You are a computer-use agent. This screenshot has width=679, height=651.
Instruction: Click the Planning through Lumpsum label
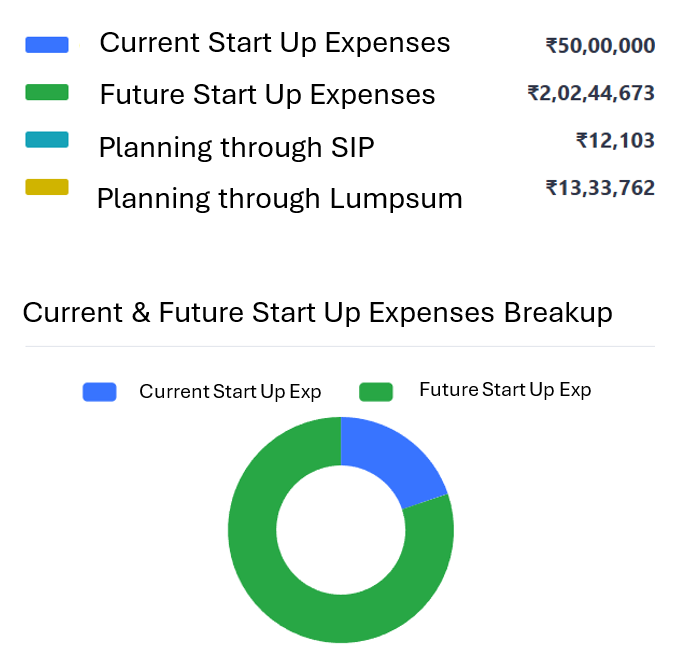279,198
